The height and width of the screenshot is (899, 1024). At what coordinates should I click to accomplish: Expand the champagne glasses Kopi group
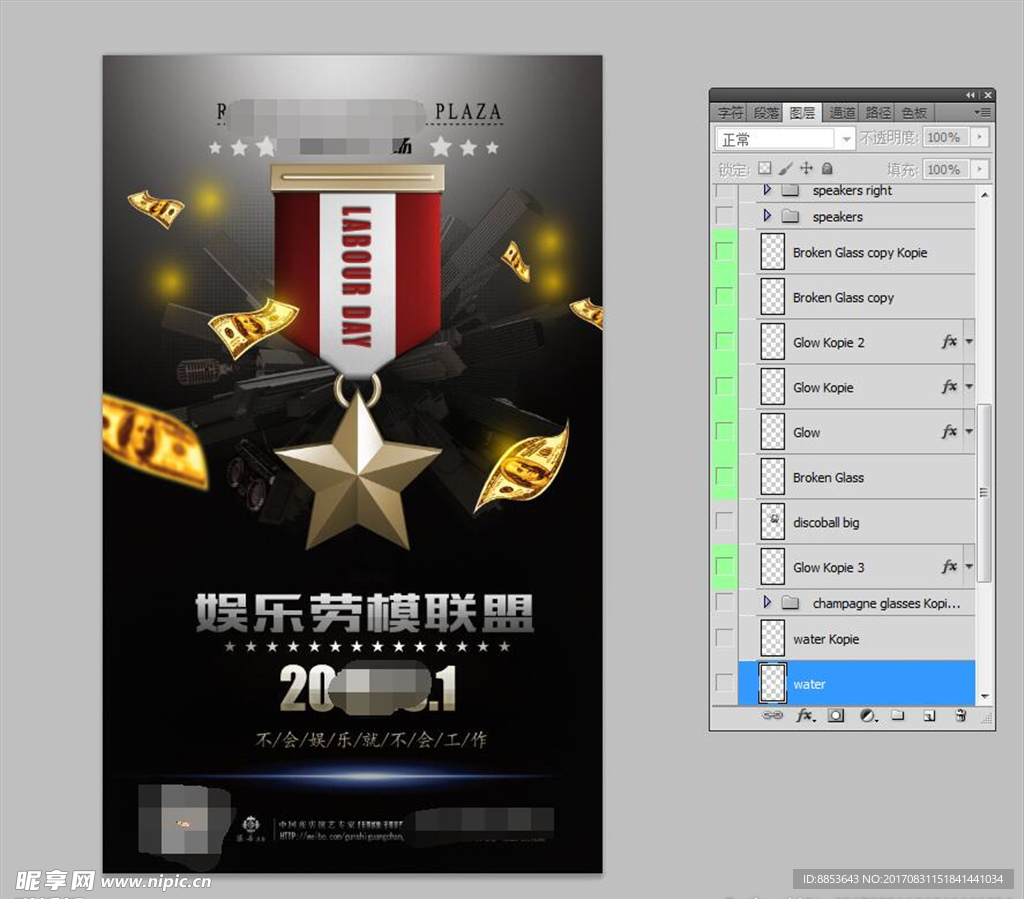tap(767, 601)
